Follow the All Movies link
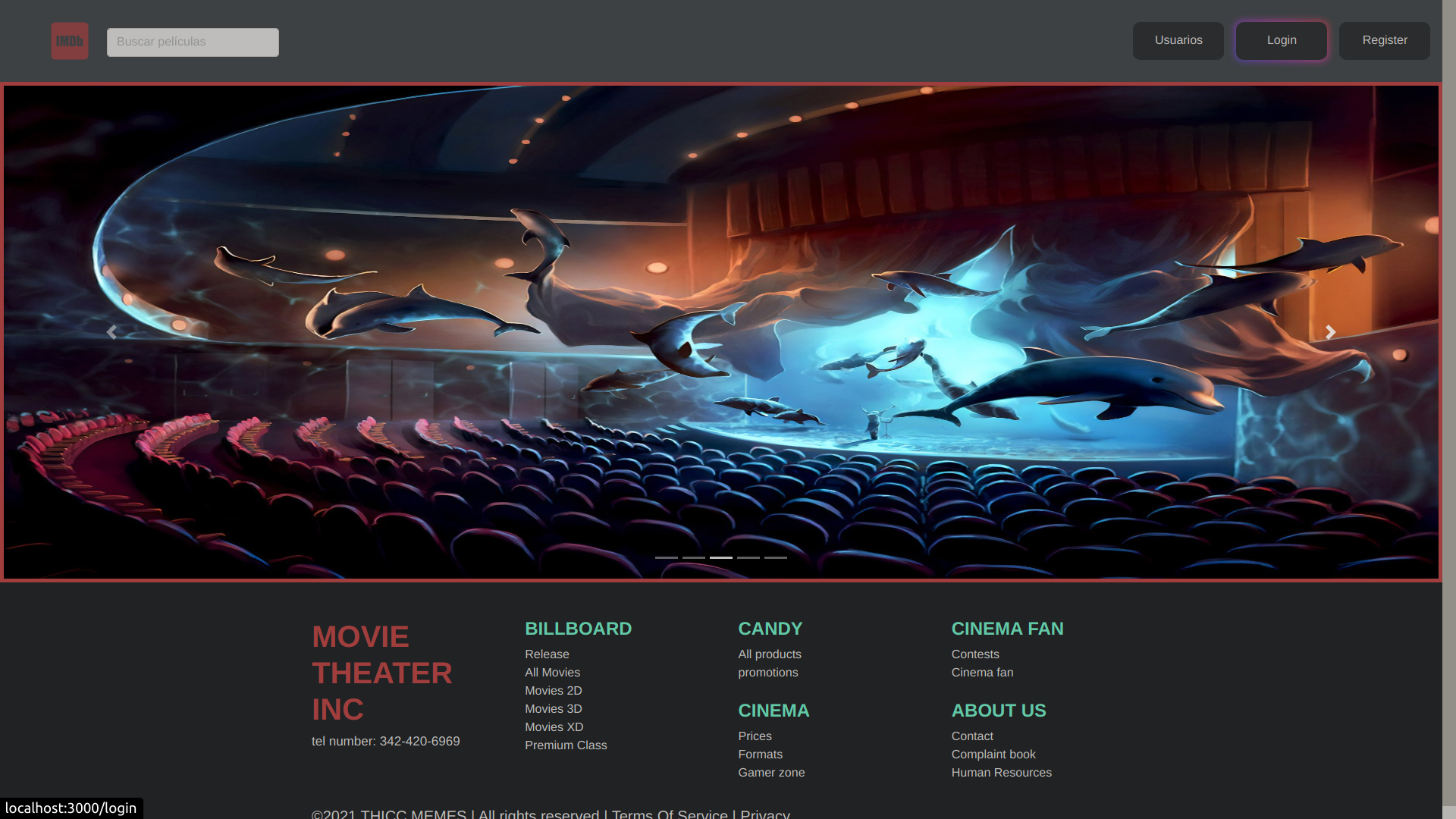The height and width of the screenshot is (819, 1456). click(x=552, y=673)
